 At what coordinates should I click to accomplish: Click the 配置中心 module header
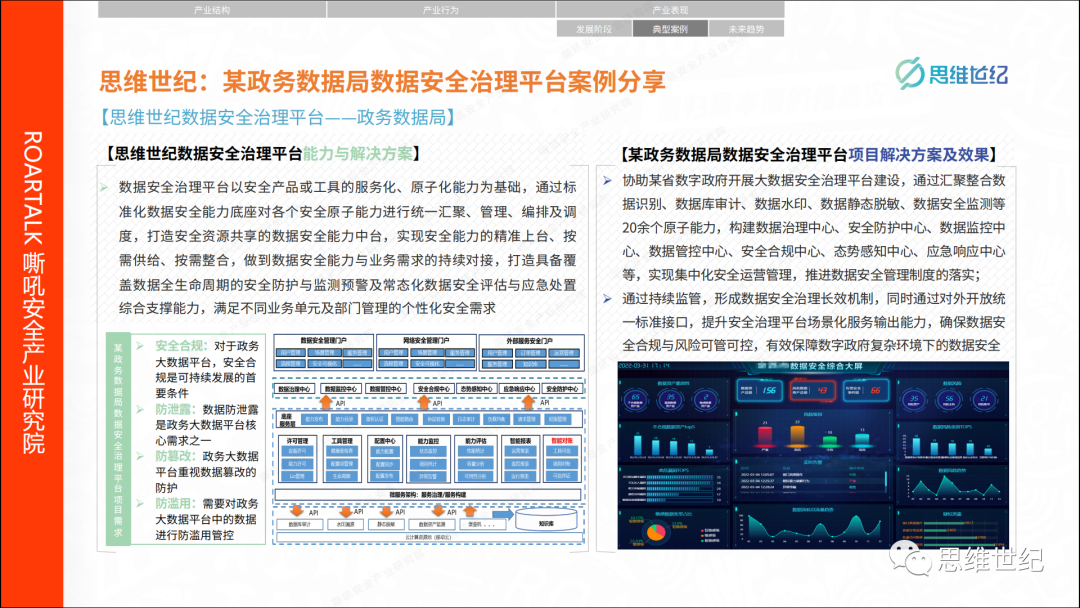[384, 441]
